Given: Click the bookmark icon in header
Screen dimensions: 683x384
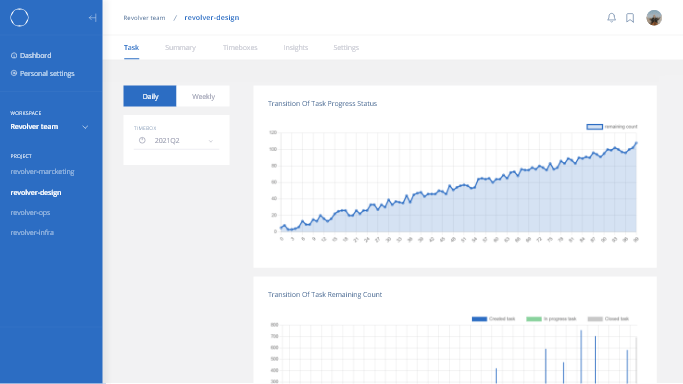Looking at the screenshot, I should [630, 18].
